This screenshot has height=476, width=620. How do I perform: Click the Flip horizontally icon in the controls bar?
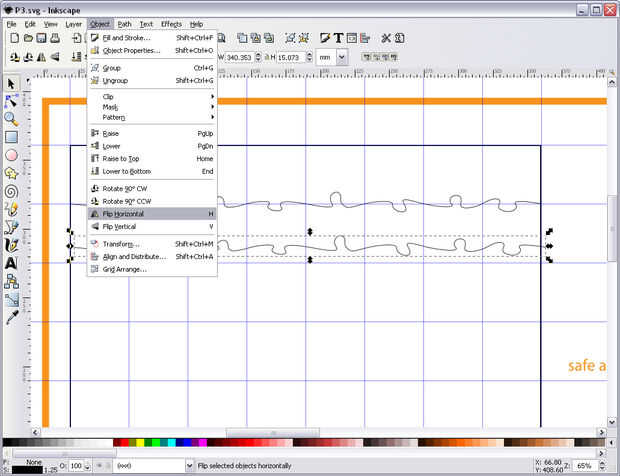[x=41, y=57]
